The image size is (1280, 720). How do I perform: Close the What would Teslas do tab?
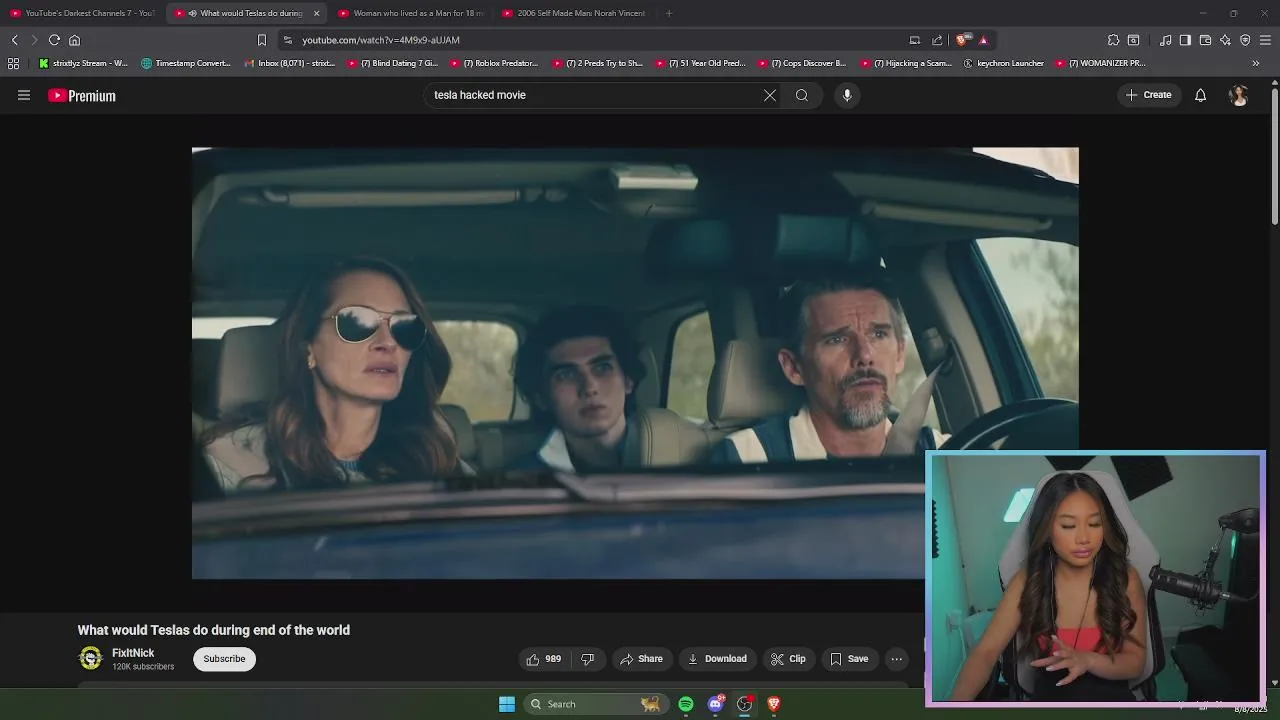317,13
